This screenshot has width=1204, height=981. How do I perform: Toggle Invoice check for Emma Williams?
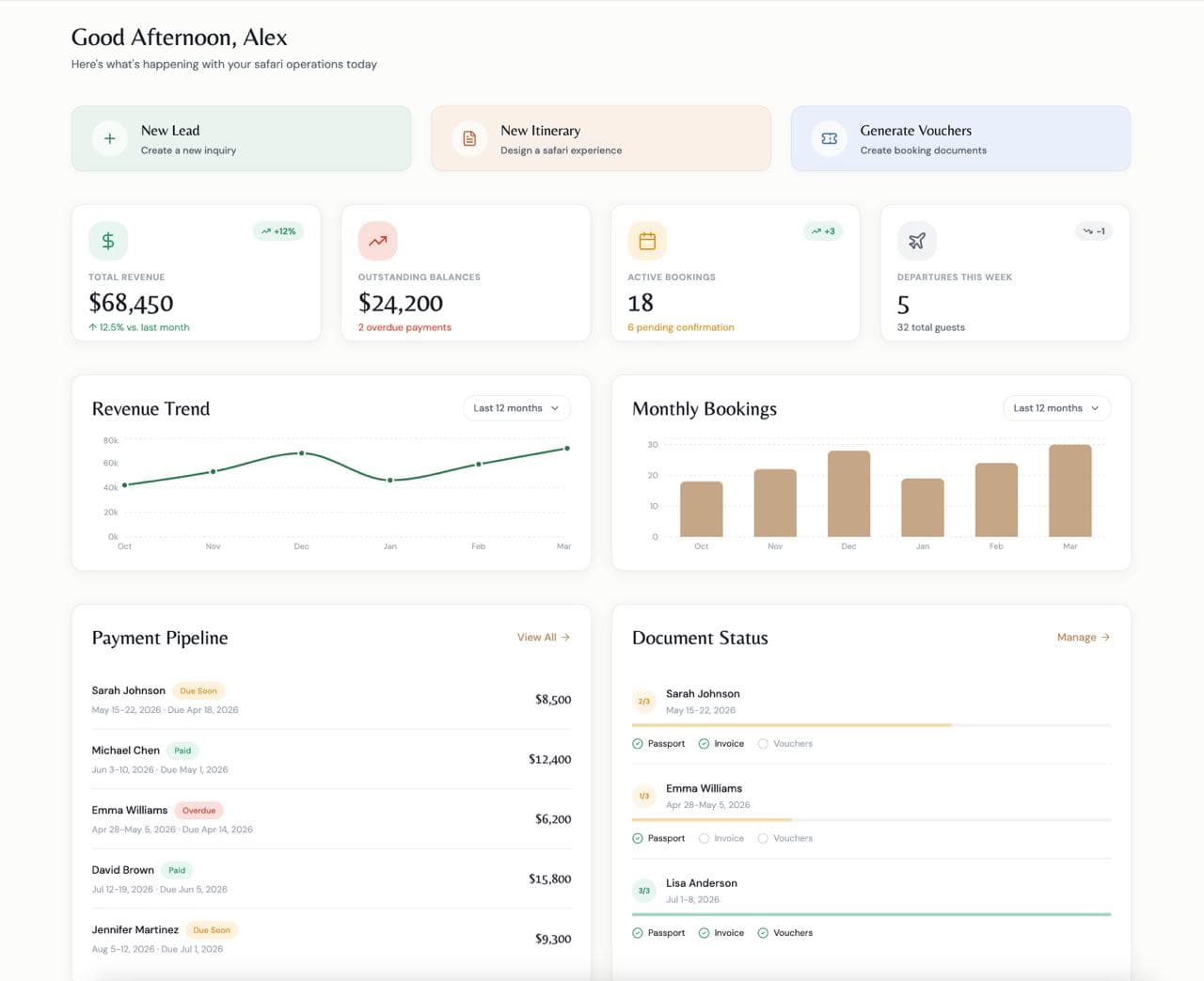click(x=704, y=838)
